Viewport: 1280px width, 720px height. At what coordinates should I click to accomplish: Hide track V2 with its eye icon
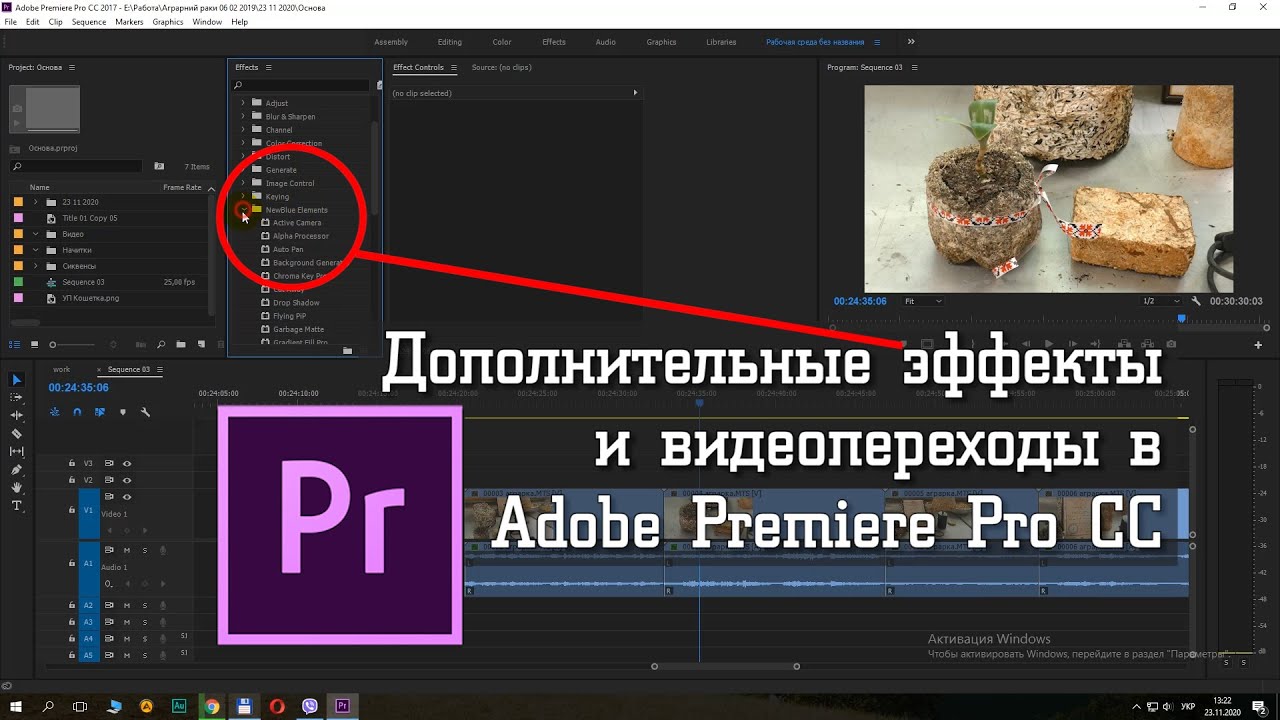tap(127, 481)
